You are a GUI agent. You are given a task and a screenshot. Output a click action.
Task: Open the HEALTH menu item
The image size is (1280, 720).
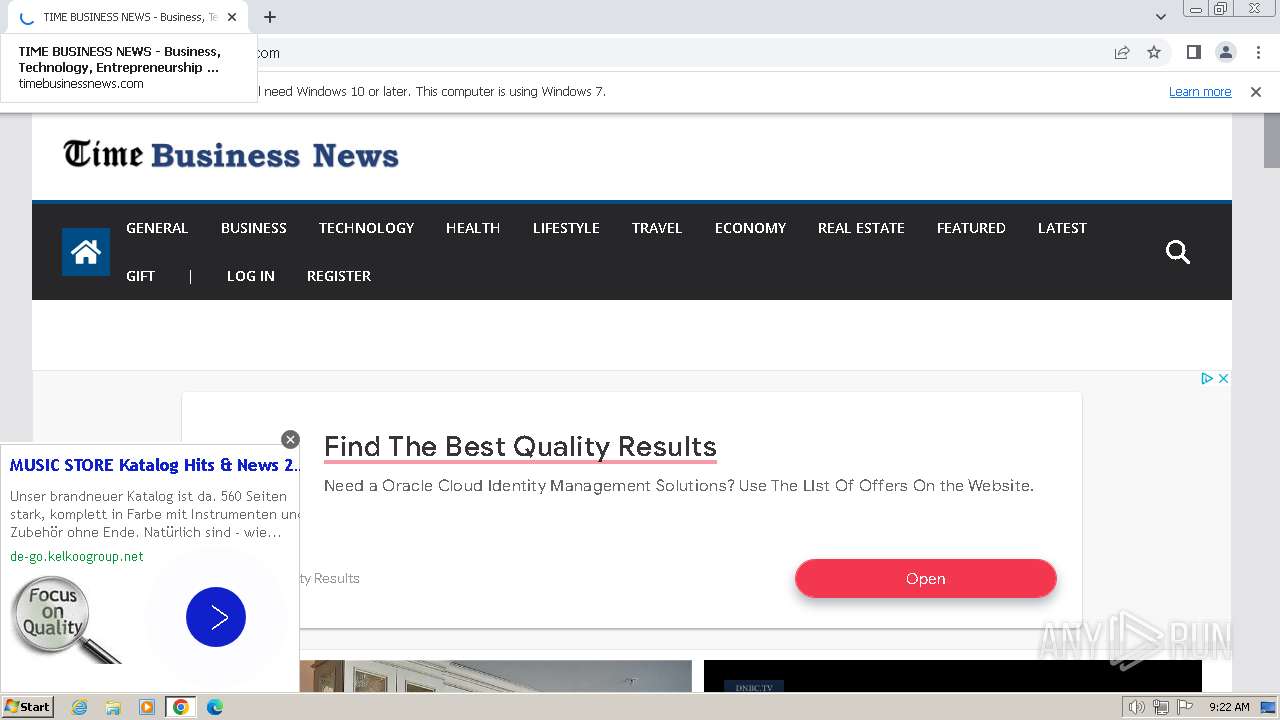(473, 228)
